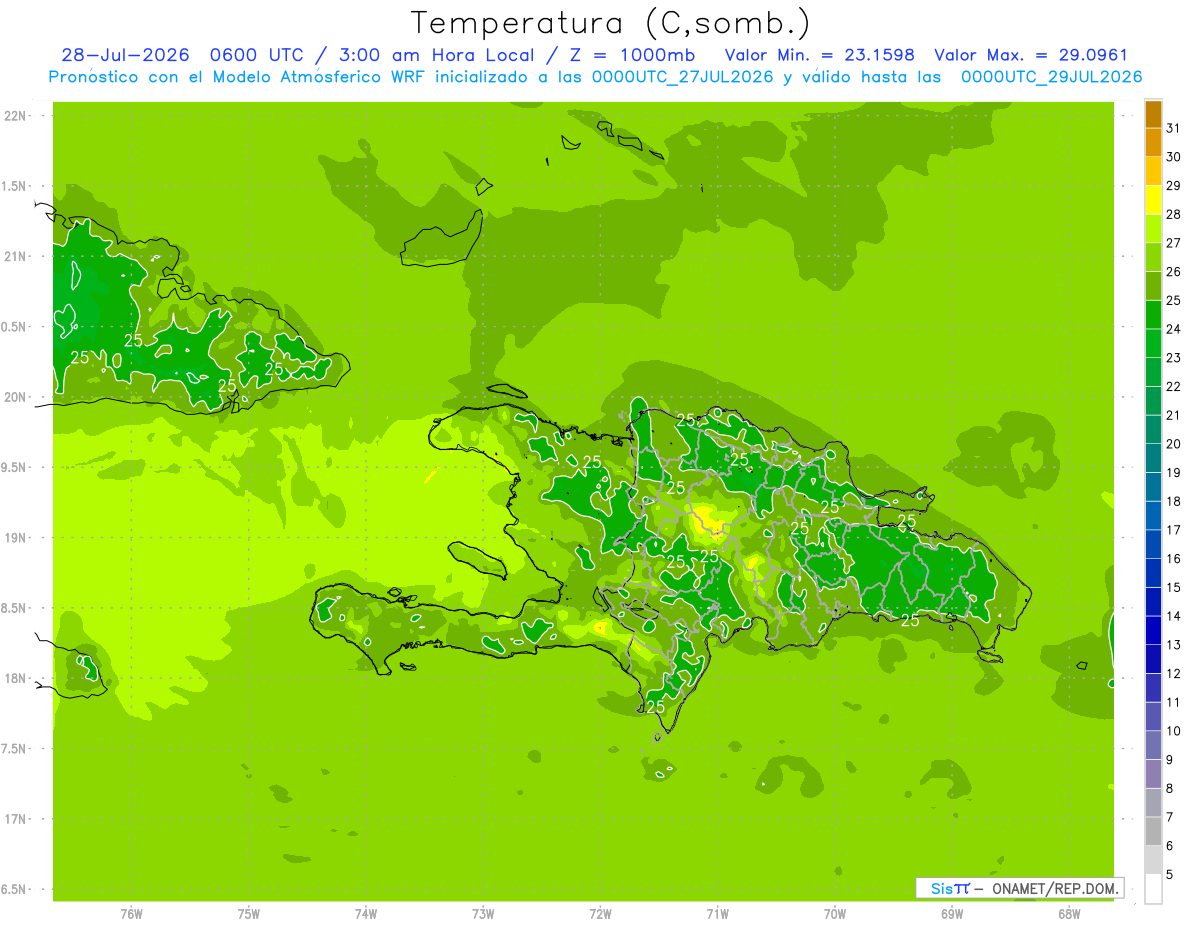This screenshot has height=927, width=1200.
Task: Click the purple swatch between 8 and 9
Action: pos(1153,774)
